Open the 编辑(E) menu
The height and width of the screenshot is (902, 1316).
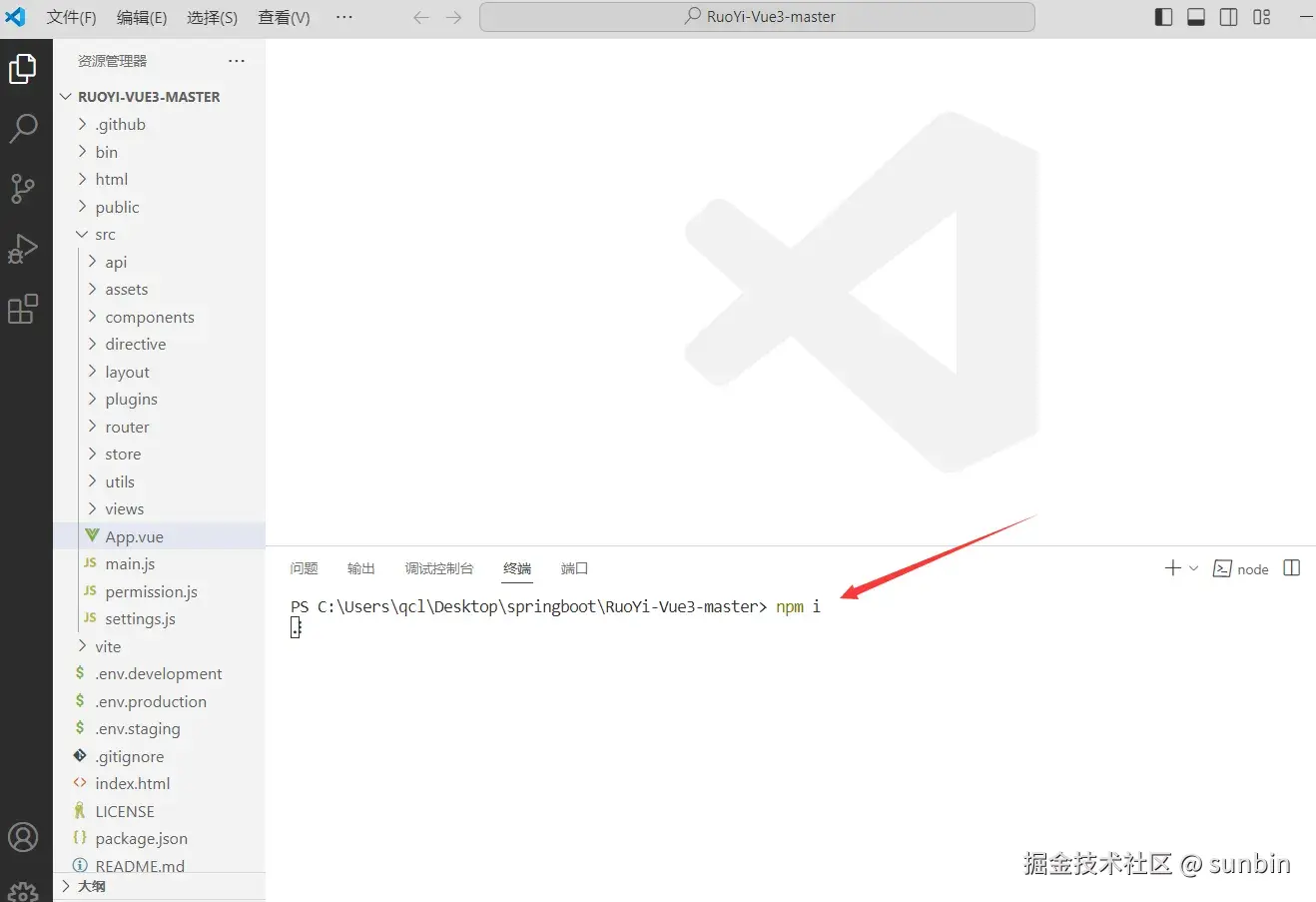[x=142, y=17]
